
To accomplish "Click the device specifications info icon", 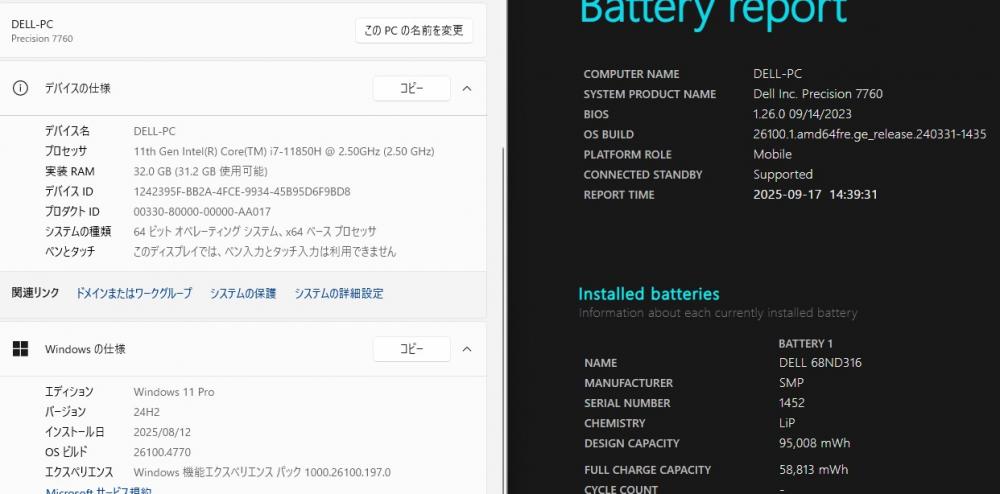I will (20, 89).
